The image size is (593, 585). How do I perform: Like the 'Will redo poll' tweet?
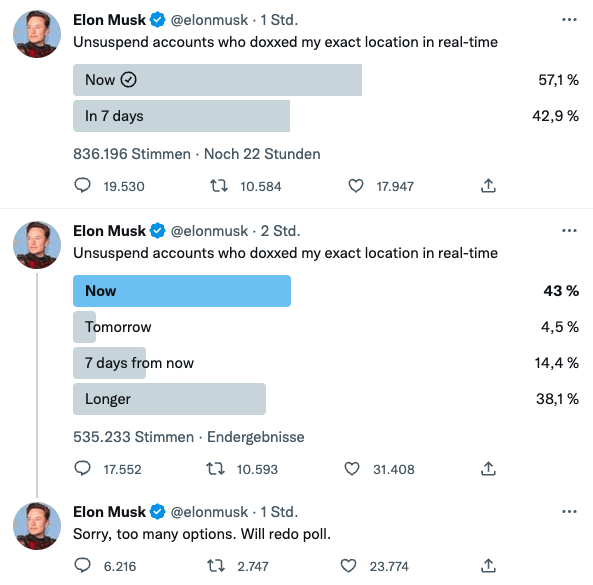click(348, 566)
